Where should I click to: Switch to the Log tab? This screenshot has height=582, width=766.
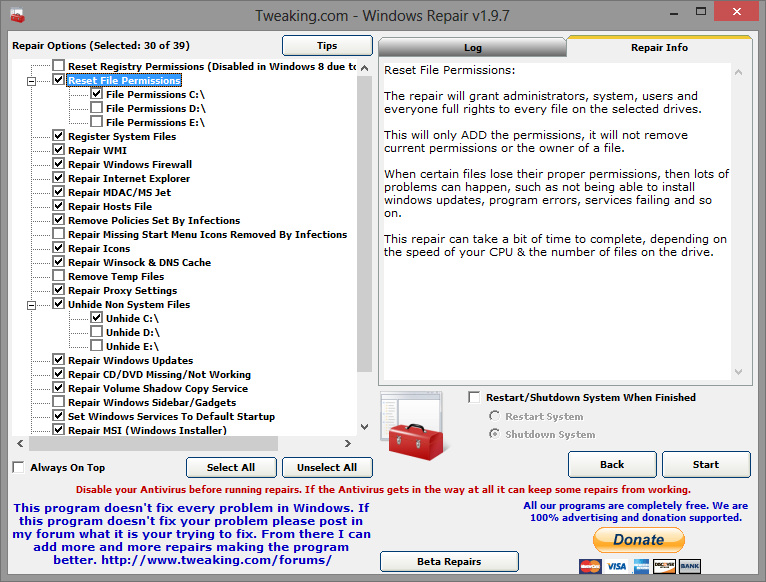click(x=472, y=47)
